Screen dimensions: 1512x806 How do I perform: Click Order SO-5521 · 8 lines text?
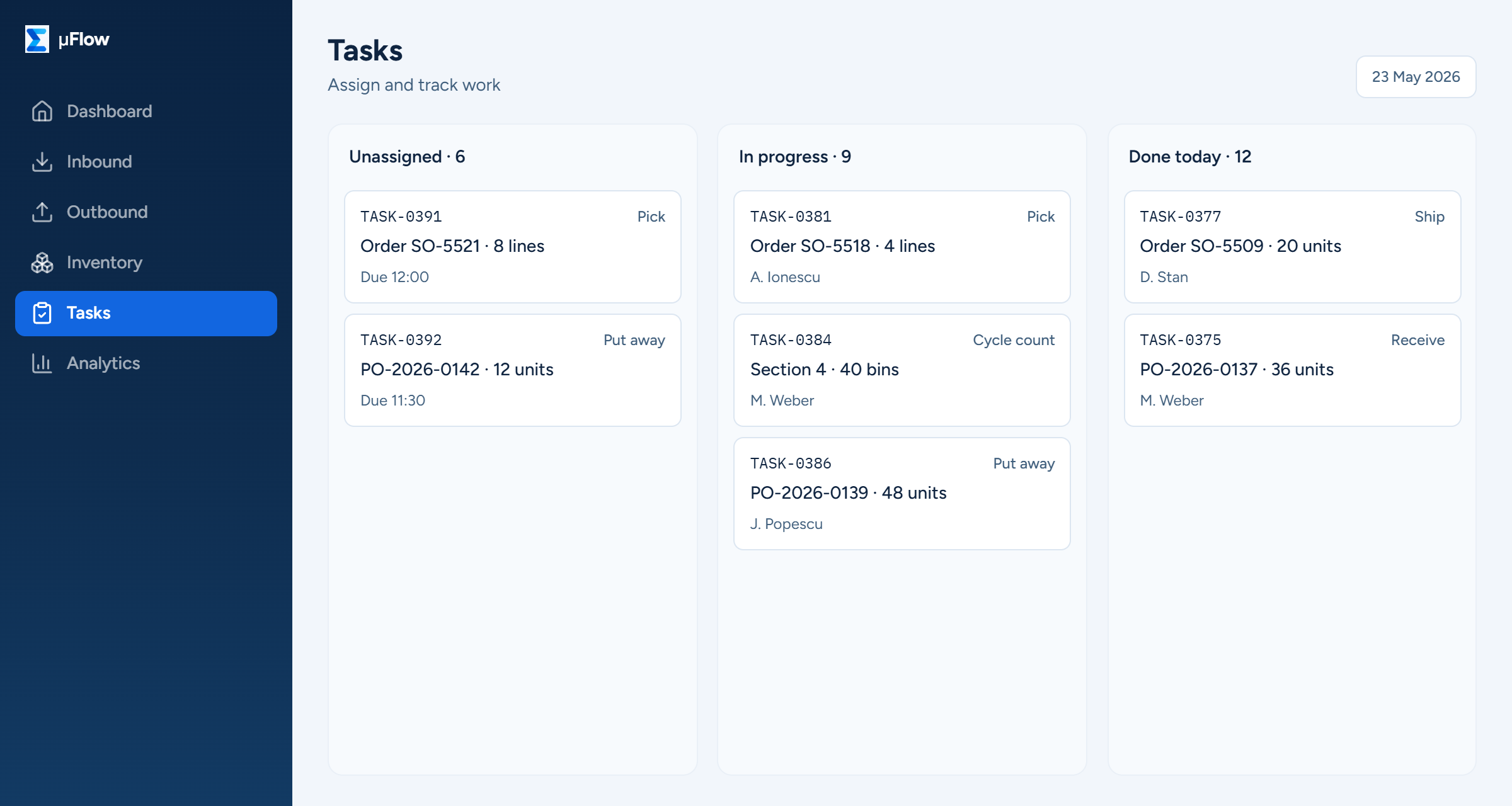(x=452, y=246)
